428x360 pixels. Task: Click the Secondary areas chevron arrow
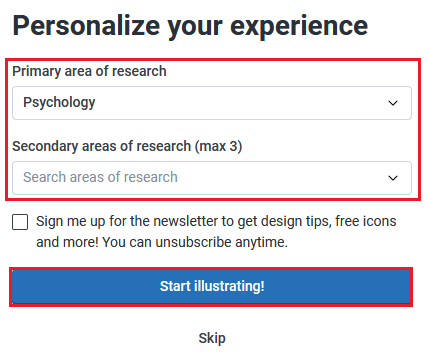[x=393, y=178]
